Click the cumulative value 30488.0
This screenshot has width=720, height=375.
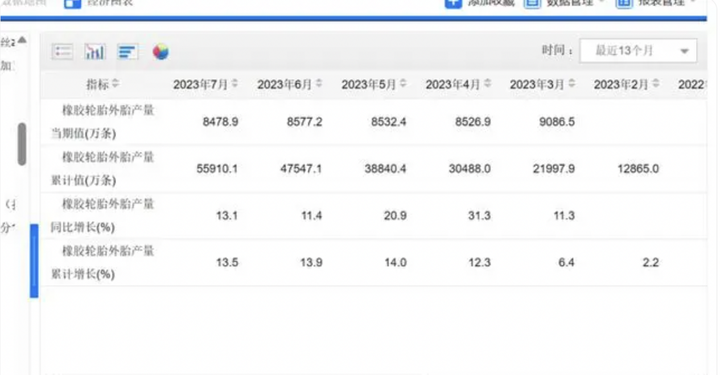pos(470,169)
